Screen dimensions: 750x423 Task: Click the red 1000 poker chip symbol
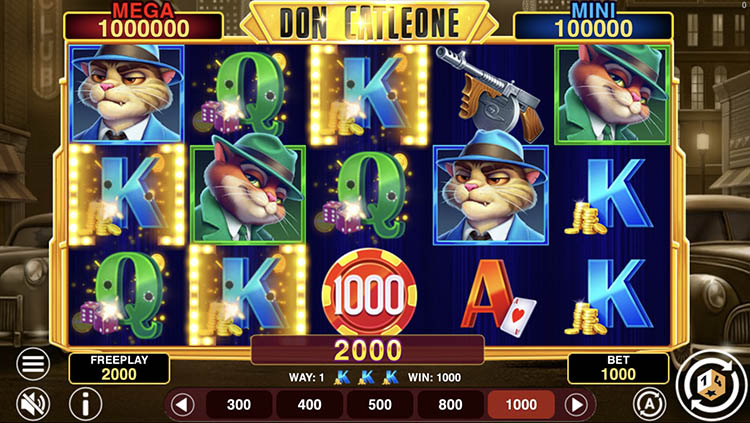(x=369, y=292)
